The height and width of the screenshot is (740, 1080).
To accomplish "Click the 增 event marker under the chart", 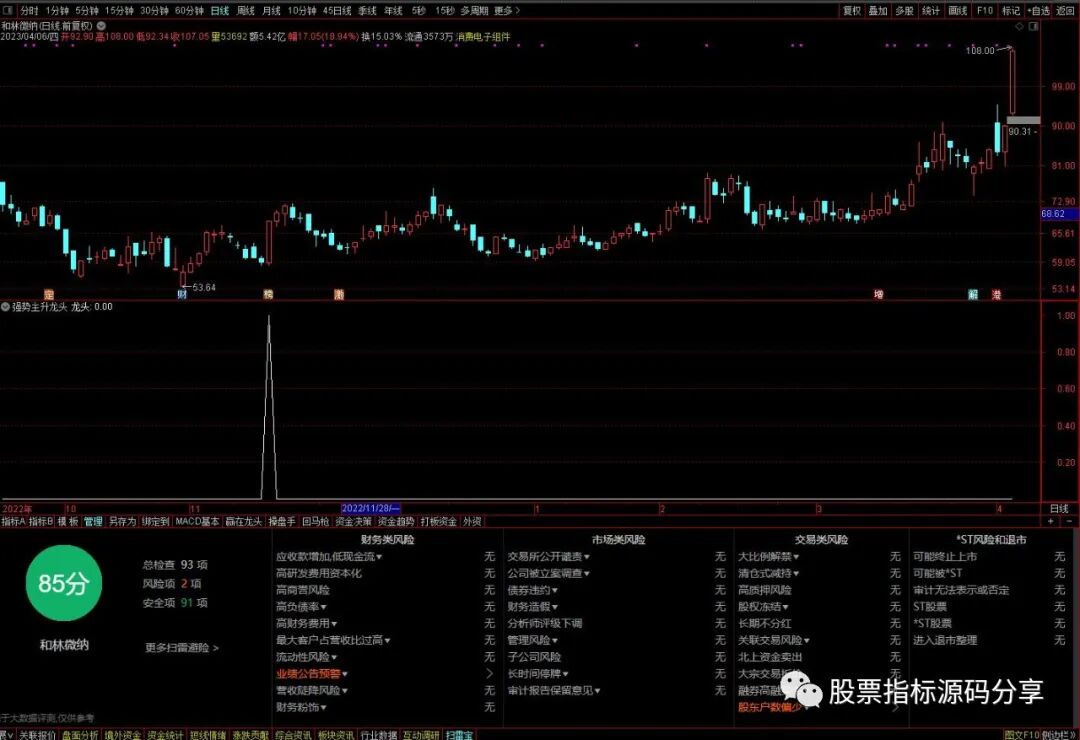I will point(878,294).
